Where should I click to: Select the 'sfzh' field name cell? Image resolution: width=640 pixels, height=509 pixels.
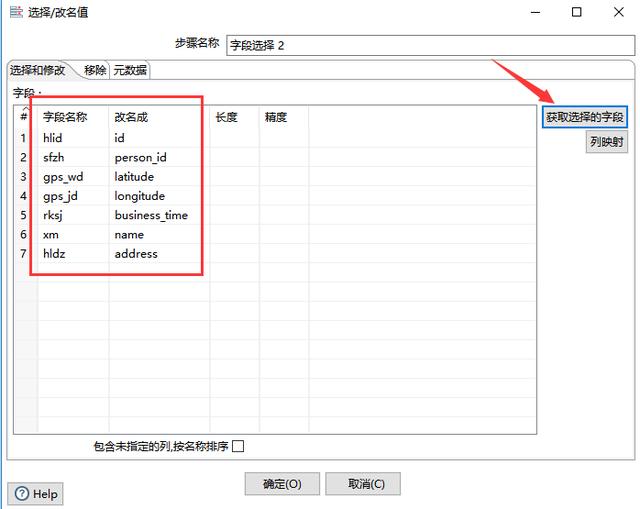coord(73,157)
